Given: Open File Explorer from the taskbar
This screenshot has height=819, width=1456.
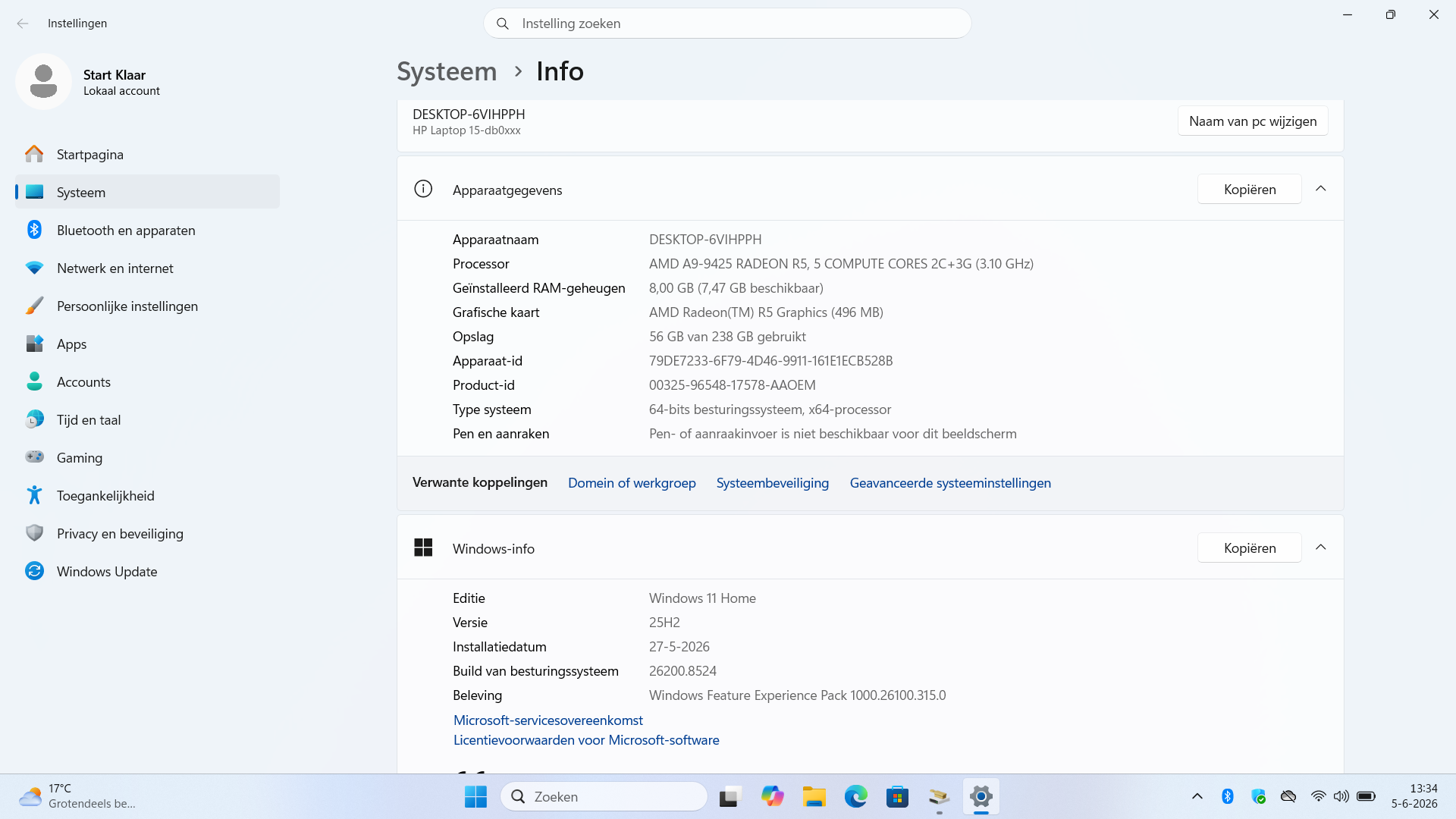Looking at the screenshot, I should pyautogui.click(x=814, y=797).
